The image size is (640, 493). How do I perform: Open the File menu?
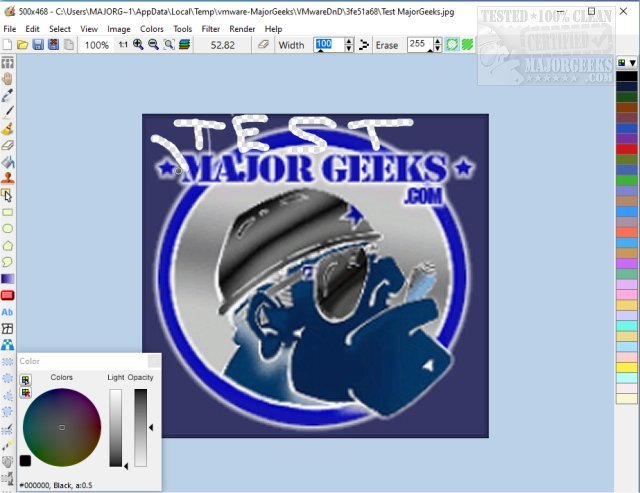(9, 29)
